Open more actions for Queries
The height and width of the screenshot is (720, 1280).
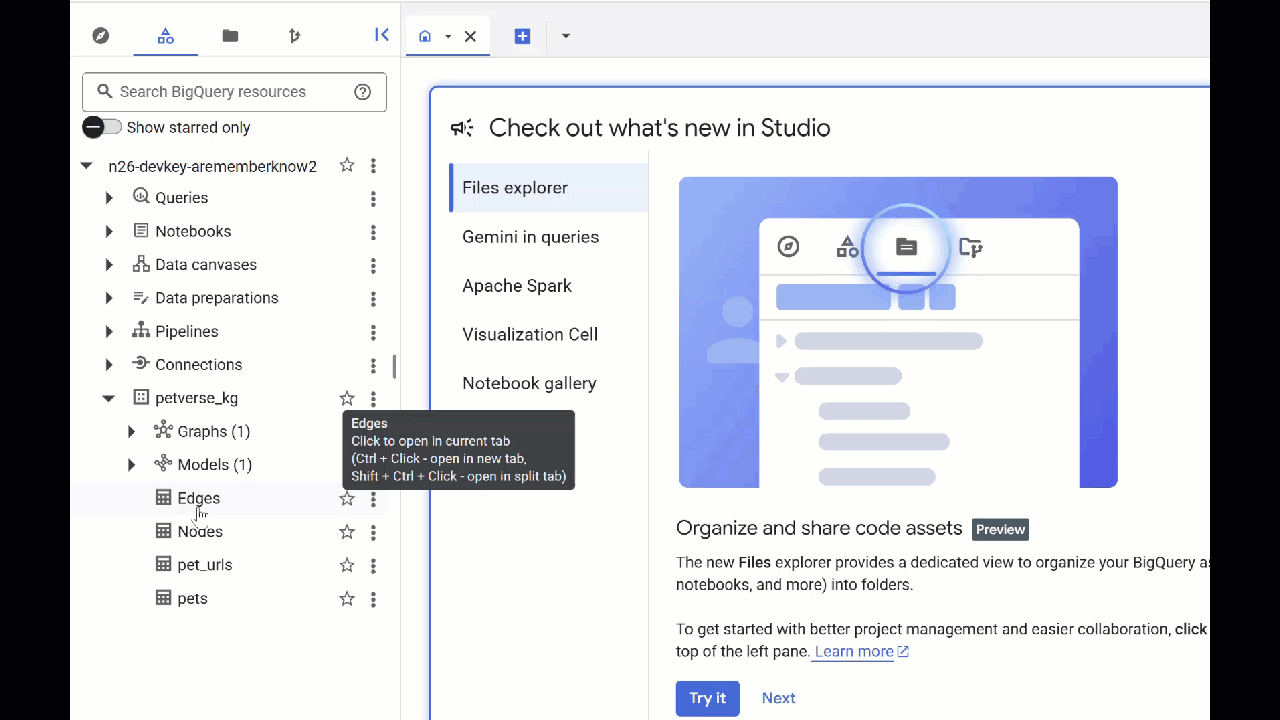pos(373,199)
